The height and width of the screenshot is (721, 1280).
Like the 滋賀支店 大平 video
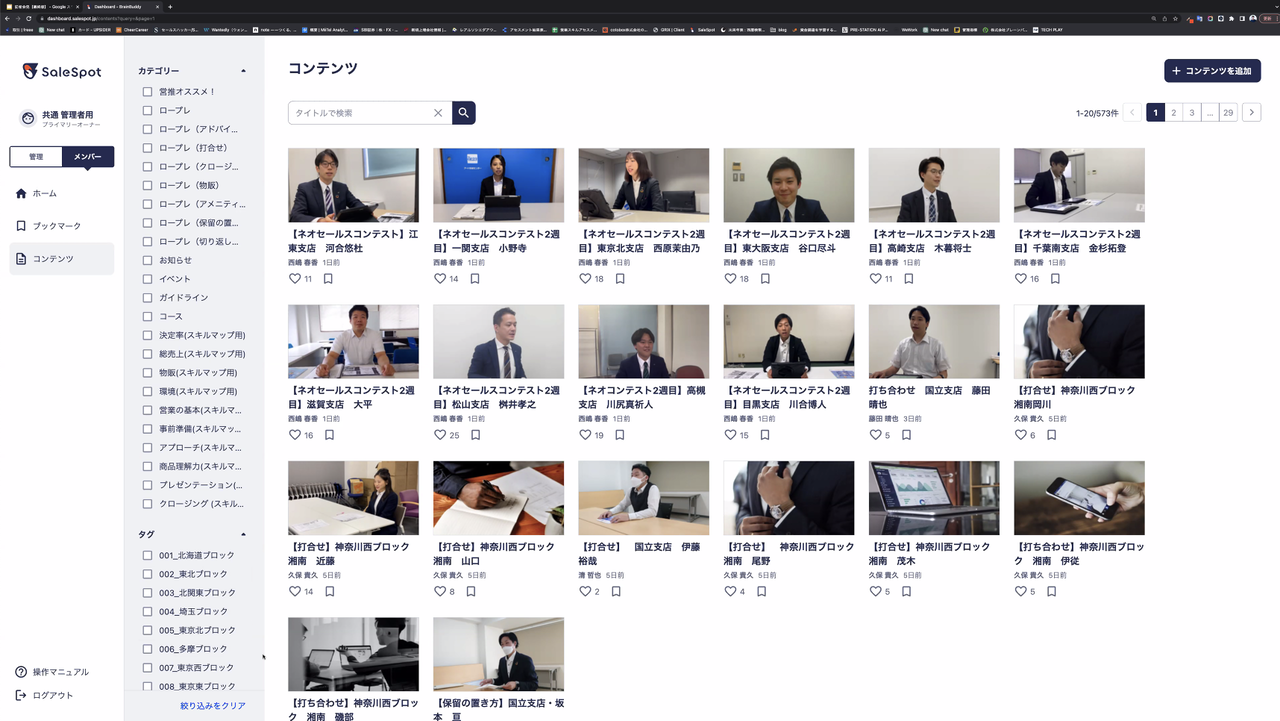tap(295, 435)
